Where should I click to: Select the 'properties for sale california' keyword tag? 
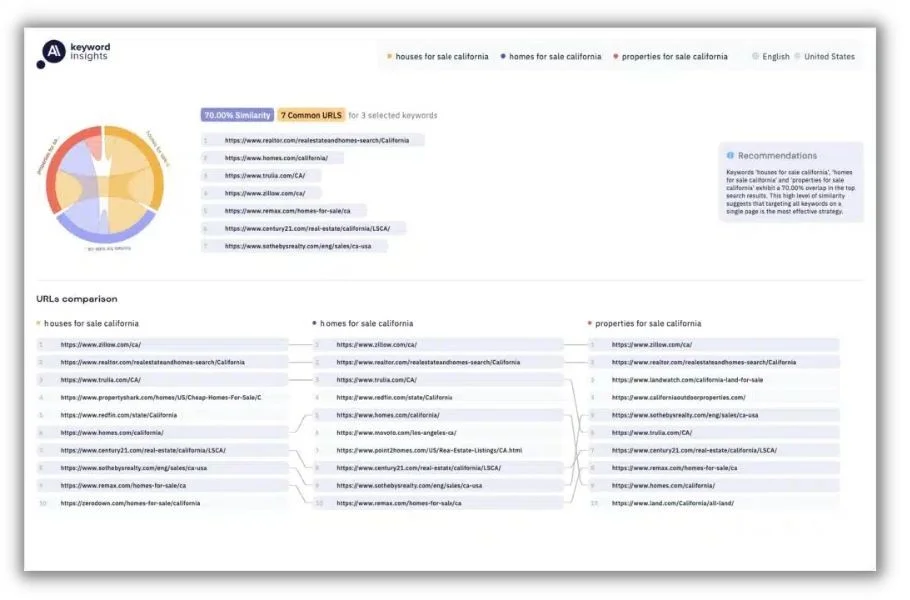(670, 57)
